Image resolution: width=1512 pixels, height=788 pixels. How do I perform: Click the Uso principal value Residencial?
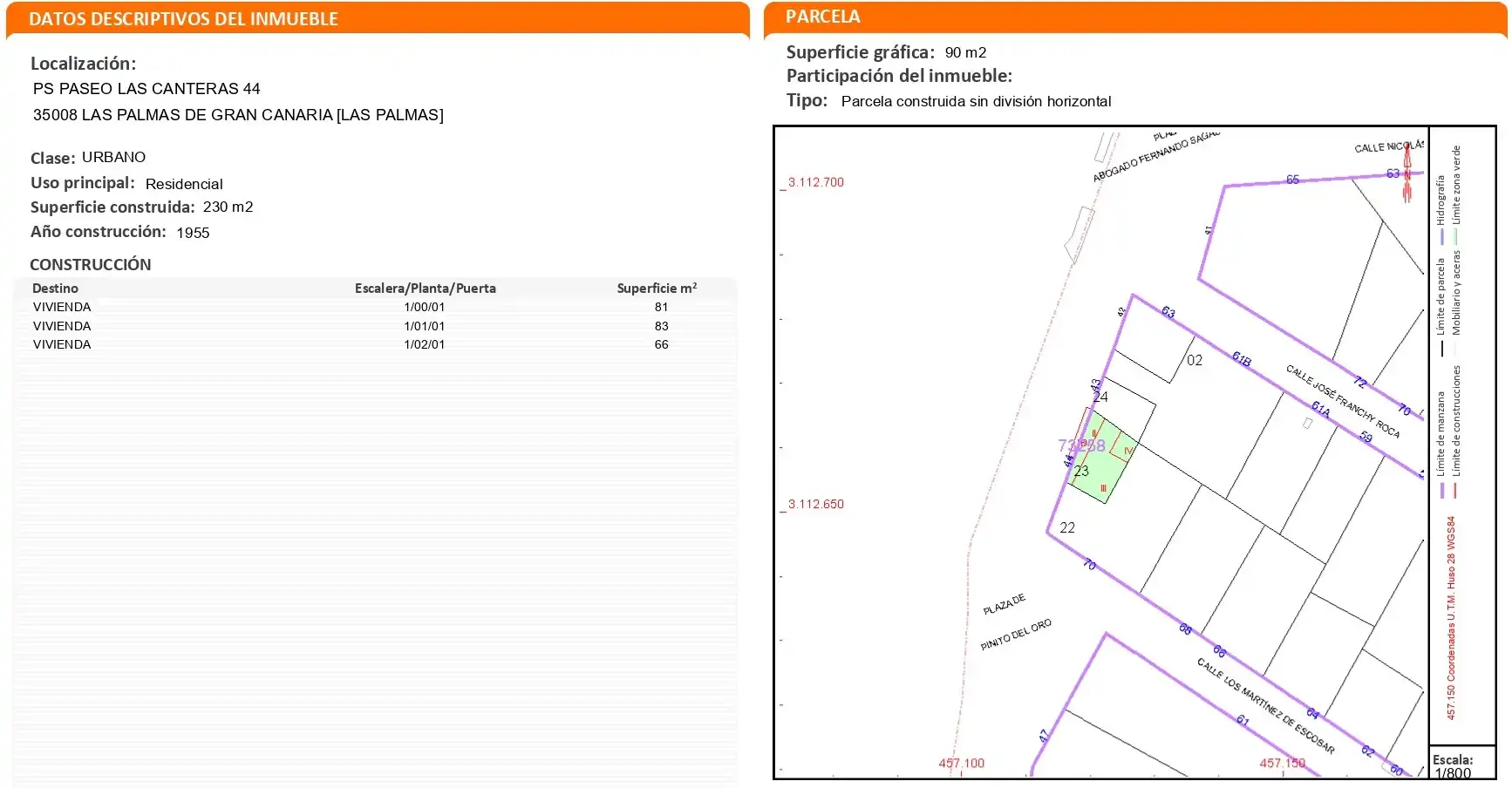[x=184, y=184]
